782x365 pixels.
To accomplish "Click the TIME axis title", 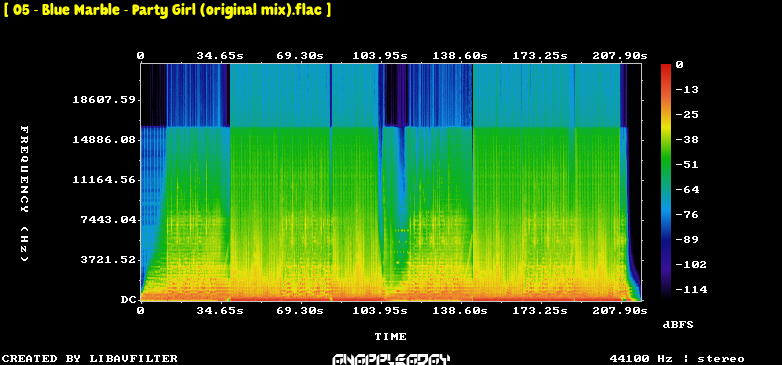I will [391, 337].
